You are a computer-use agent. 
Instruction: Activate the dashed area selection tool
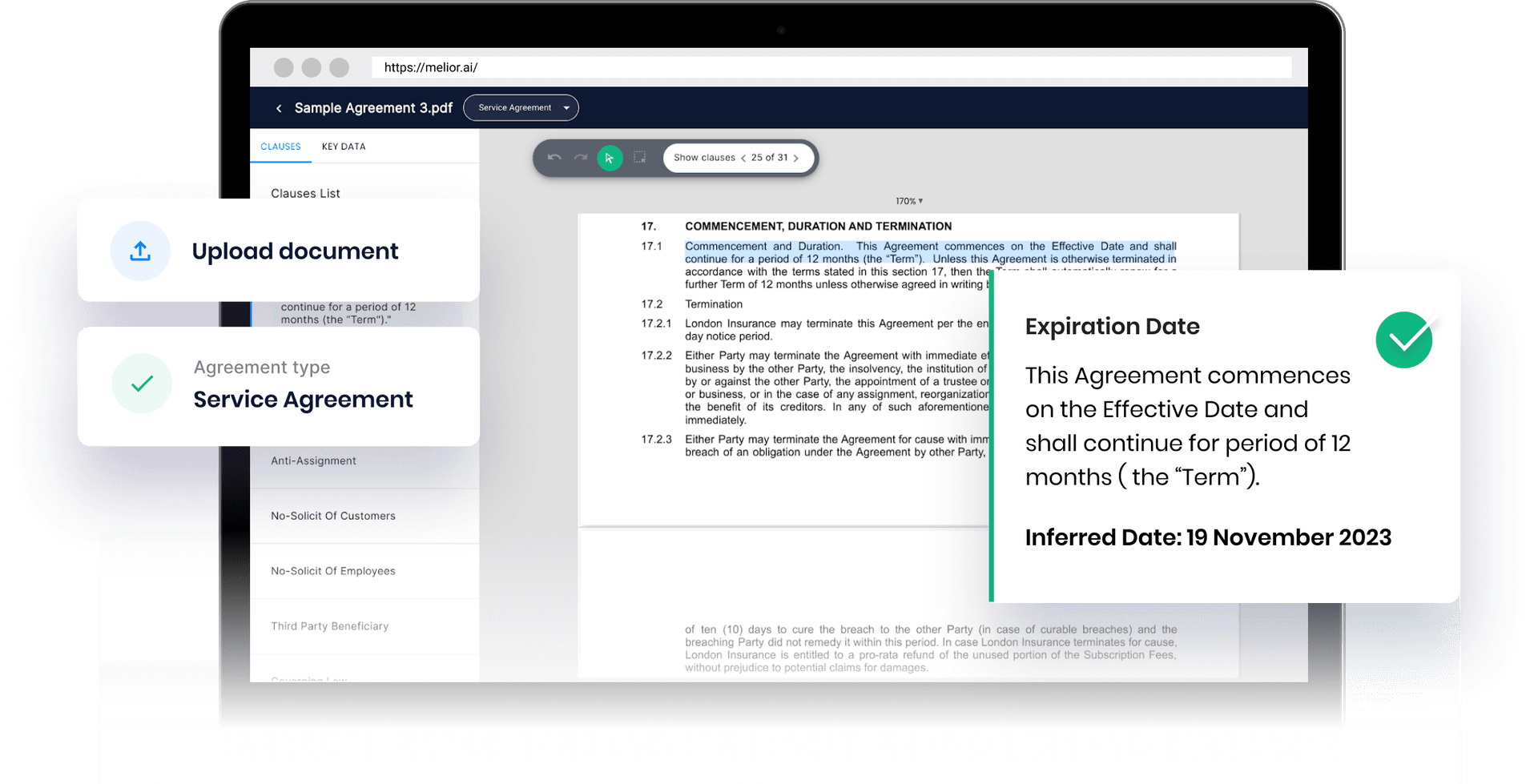click(x=639, y=158)
